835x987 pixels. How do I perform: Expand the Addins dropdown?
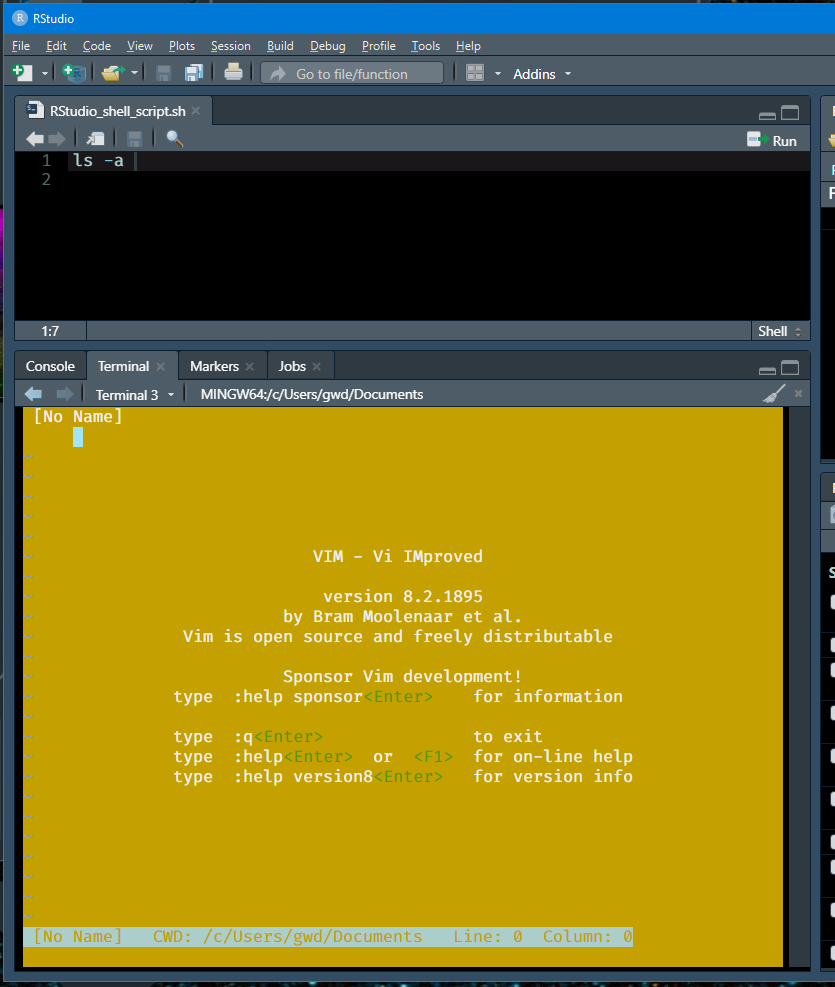540,73
